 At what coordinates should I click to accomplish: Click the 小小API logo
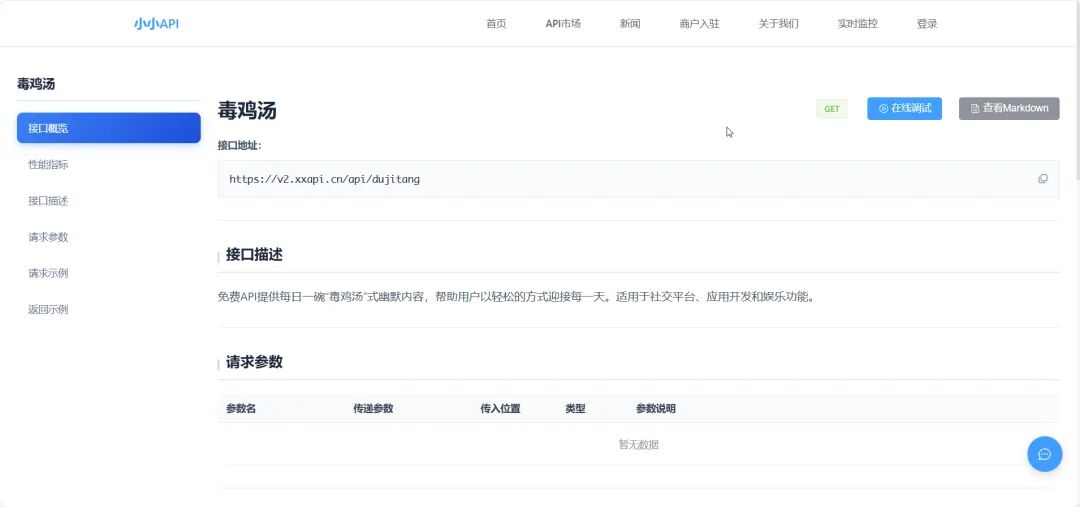tap(156, 23)
